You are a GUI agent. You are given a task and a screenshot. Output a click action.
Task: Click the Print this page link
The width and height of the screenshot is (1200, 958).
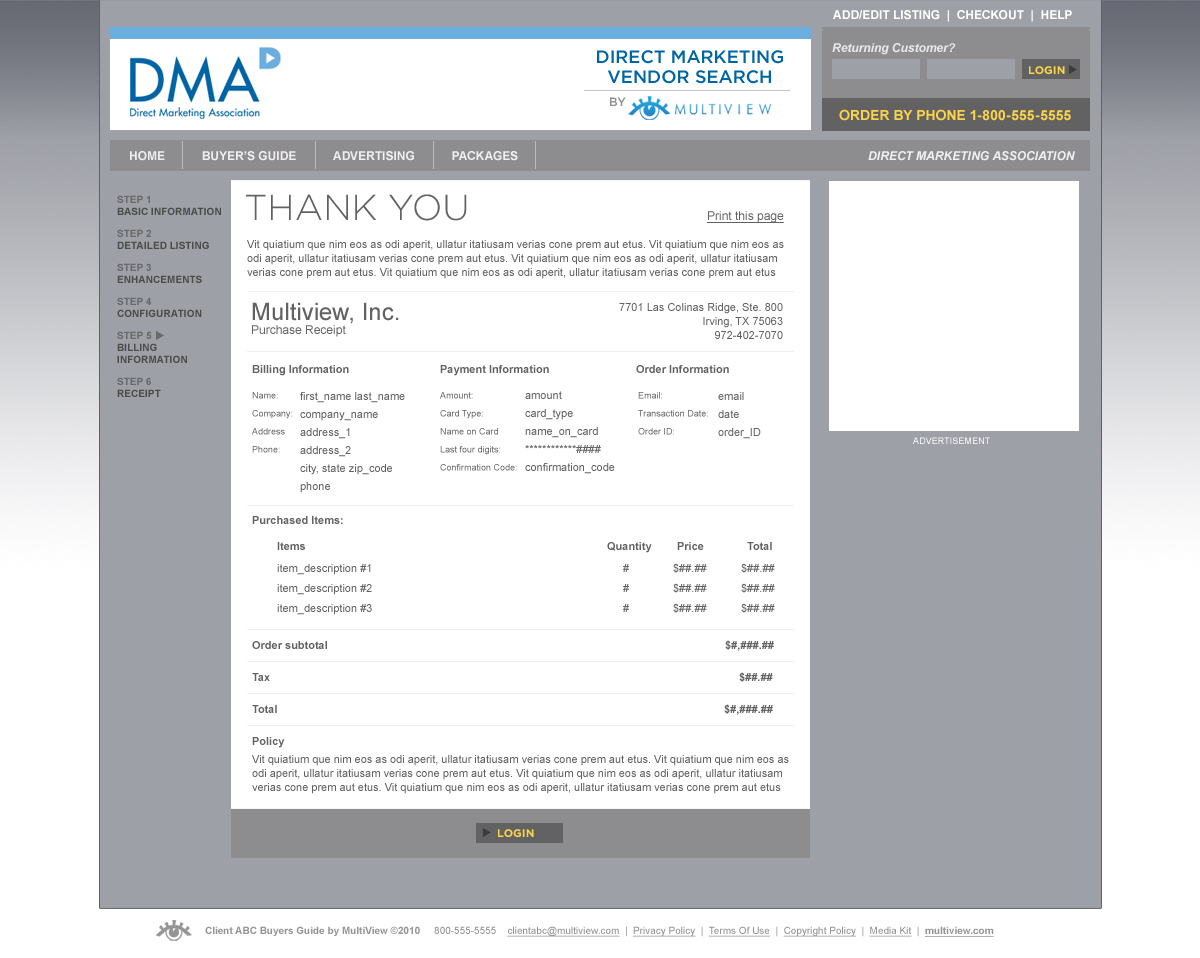point(745,217)
